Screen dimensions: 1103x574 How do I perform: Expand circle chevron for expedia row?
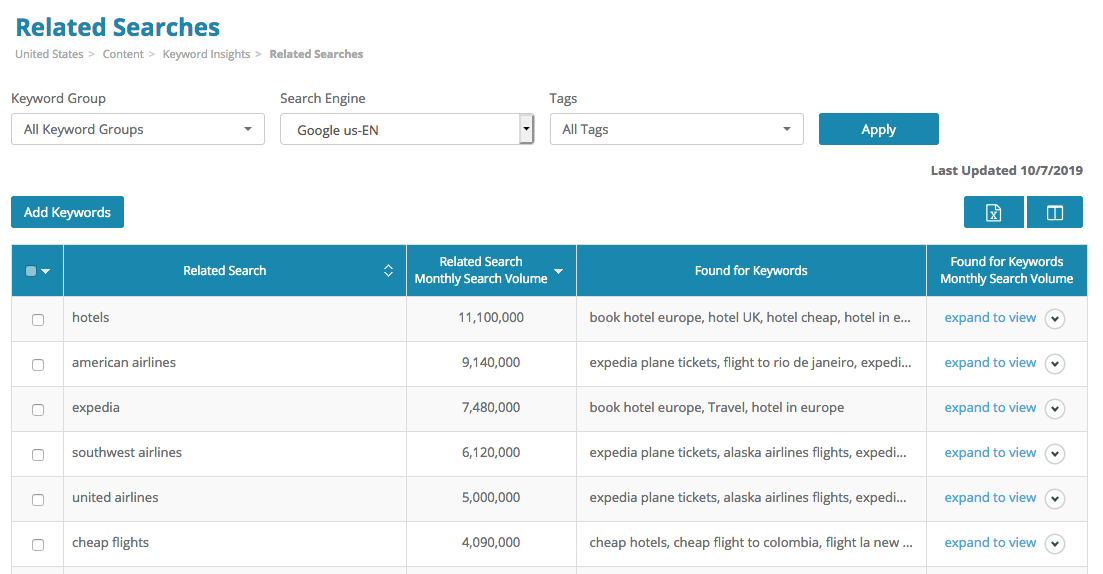click(1054, 408)
